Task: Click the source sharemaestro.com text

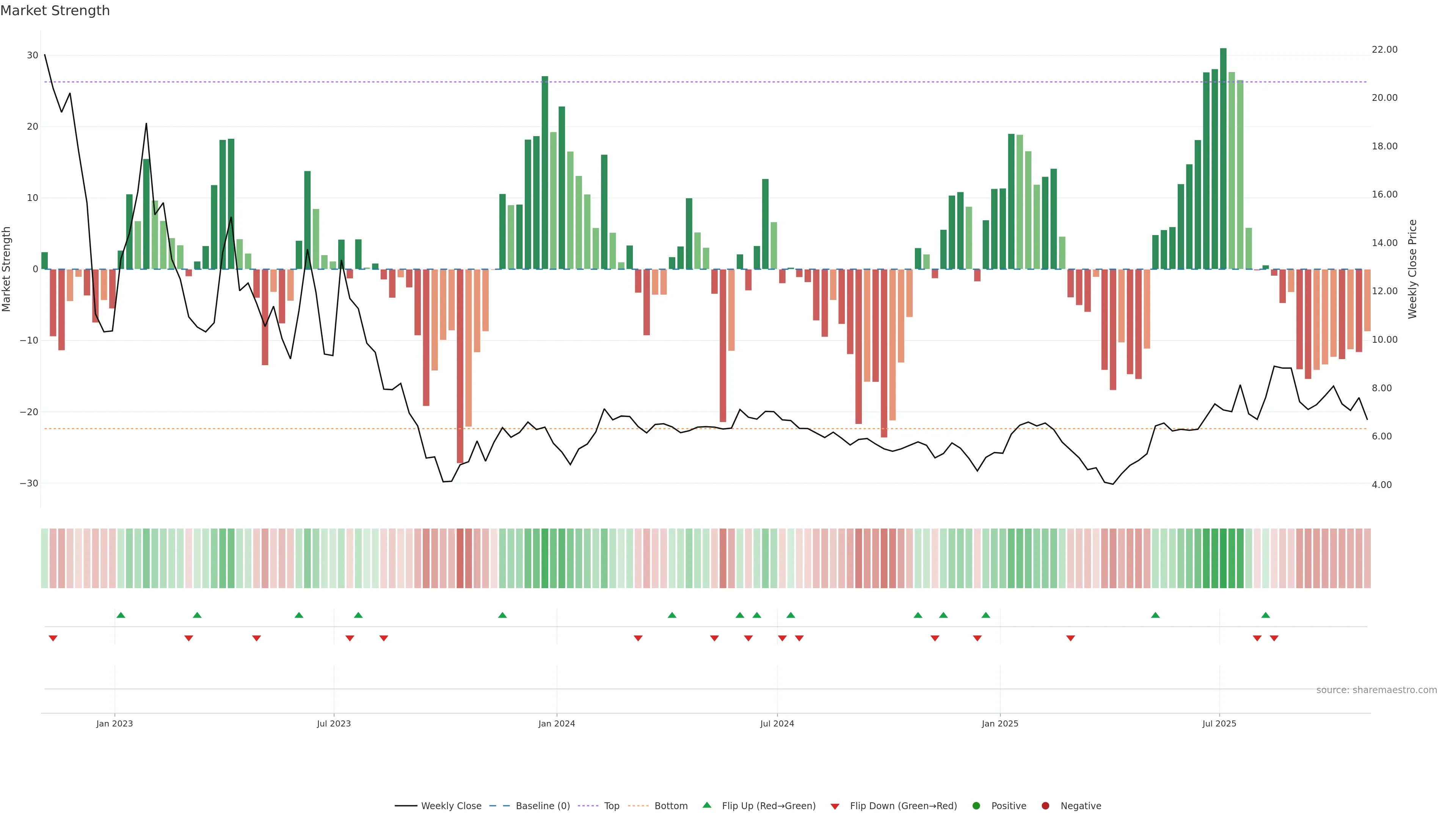Action: [1376, 690]
